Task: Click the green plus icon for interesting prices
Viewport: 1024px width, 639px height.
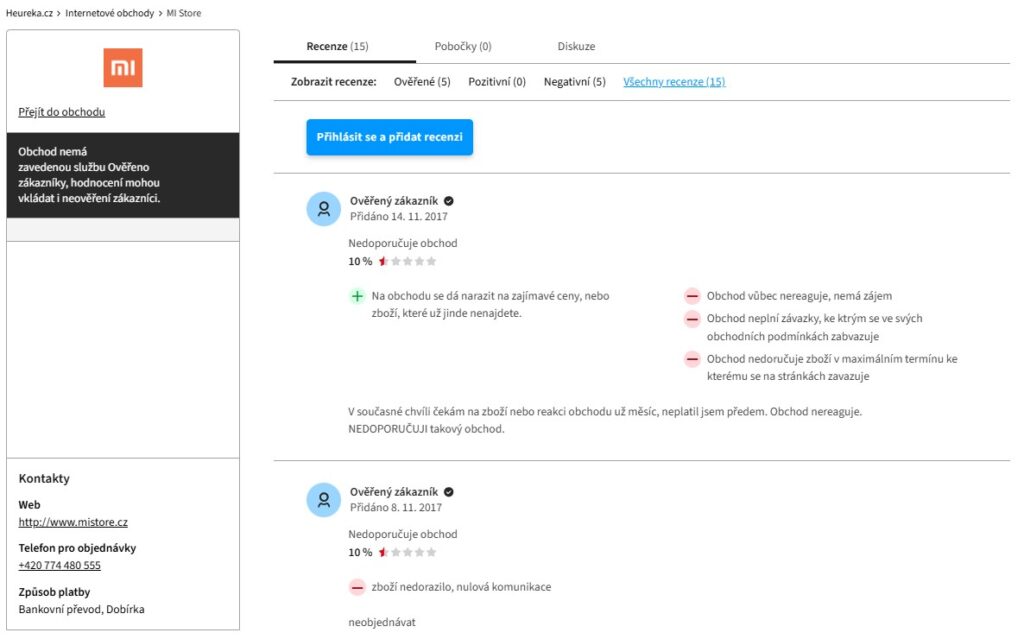Action: click(357, 296)
